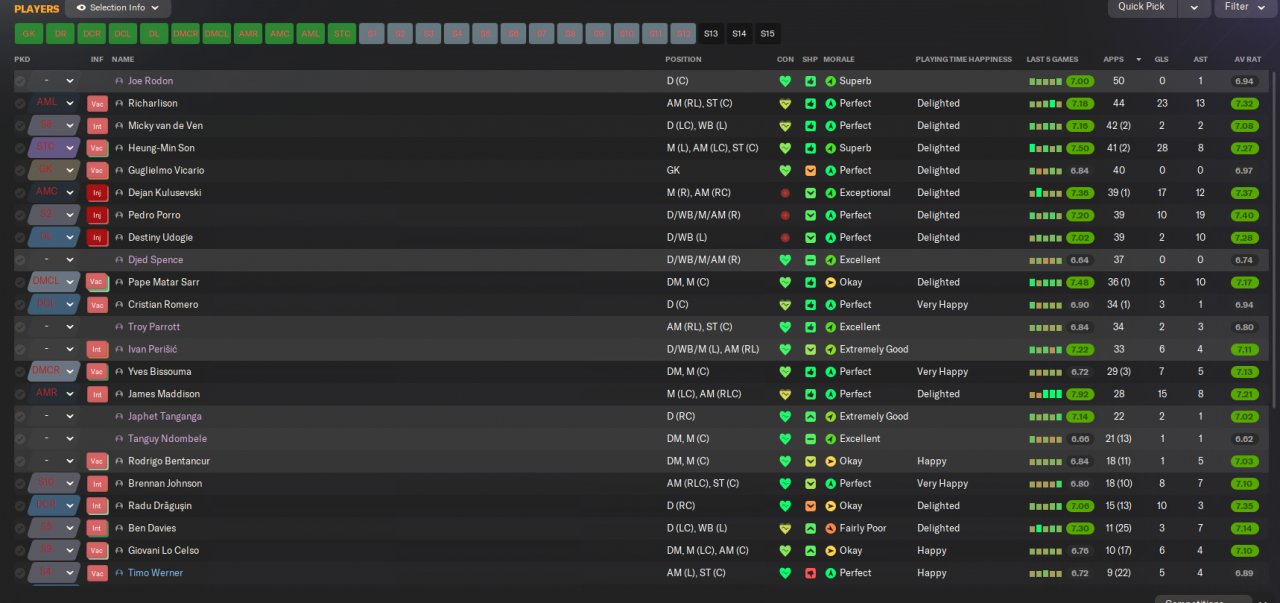Screen dimensions: 1280x603
Task: Click Richarlison's sharpness thumbs-up icon
Action: (810, 103)
